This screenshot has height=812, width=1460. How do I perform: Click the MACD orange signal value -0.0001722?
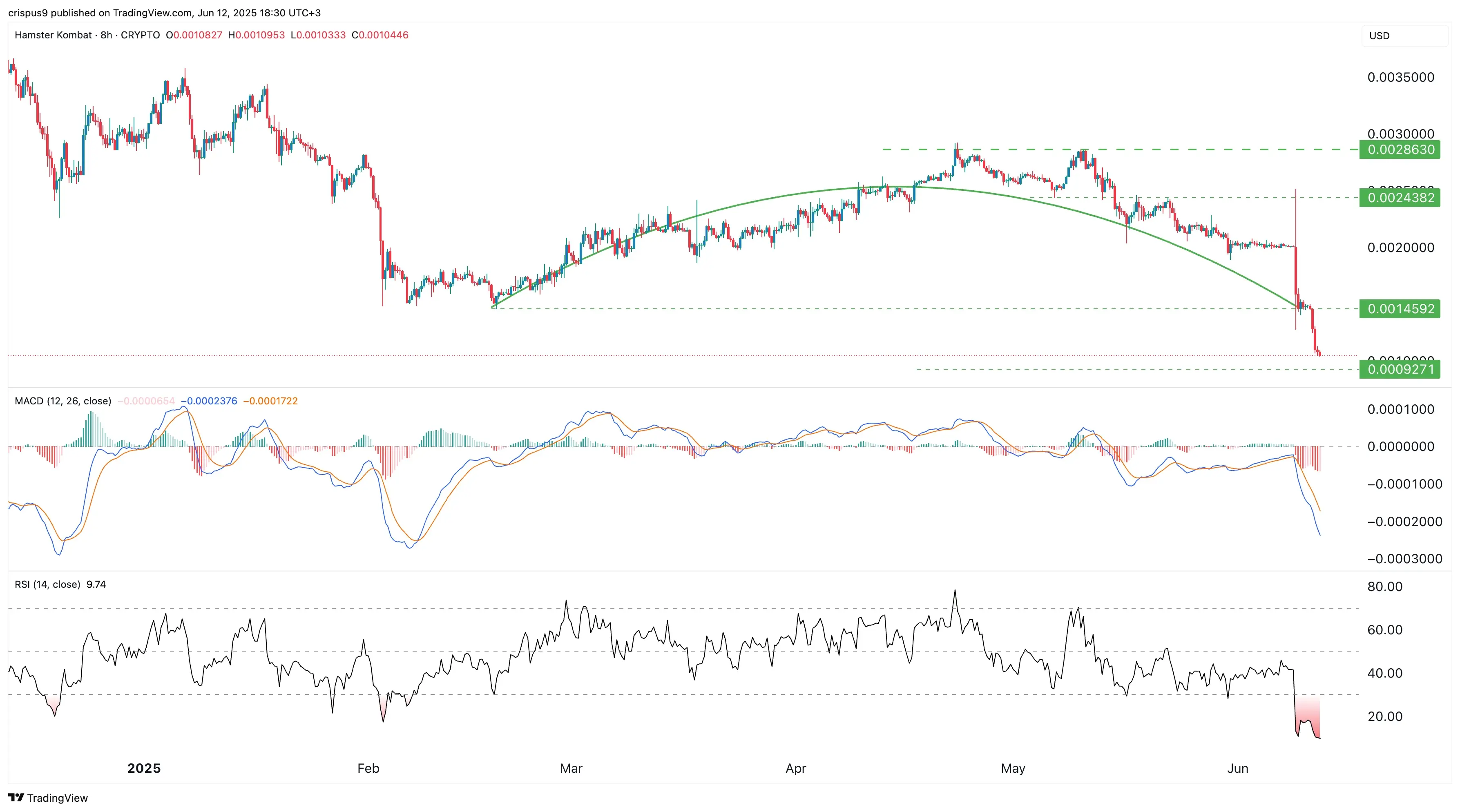click(x=270, y=401)
